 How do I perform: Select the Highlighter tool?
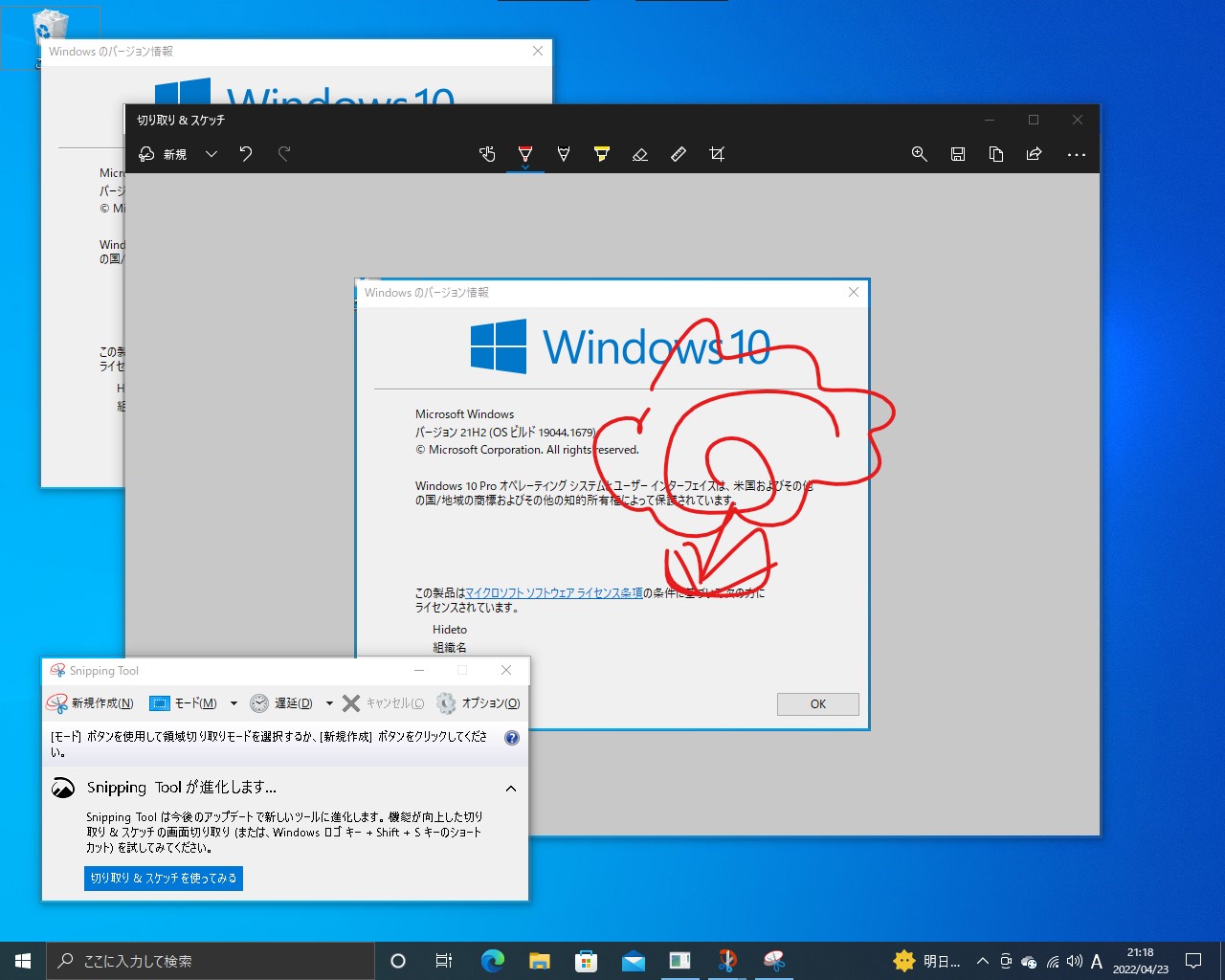pos(601,153)
